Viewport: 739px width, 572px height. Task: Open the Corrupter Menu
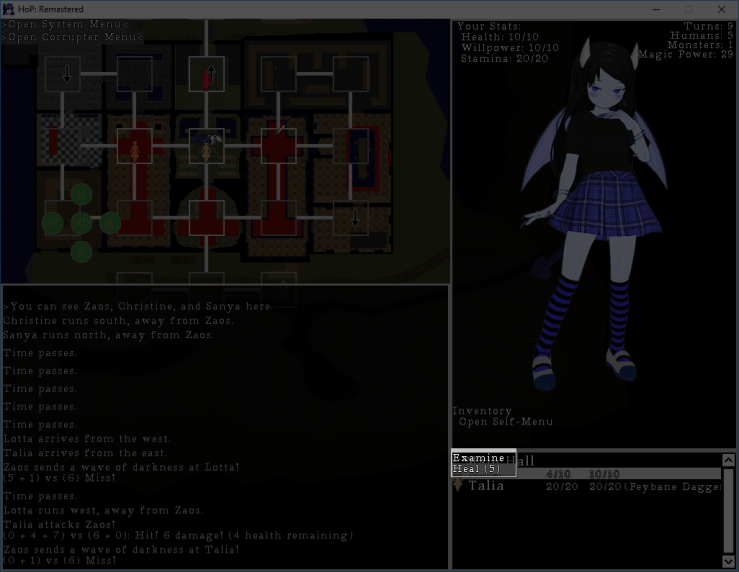73,37
